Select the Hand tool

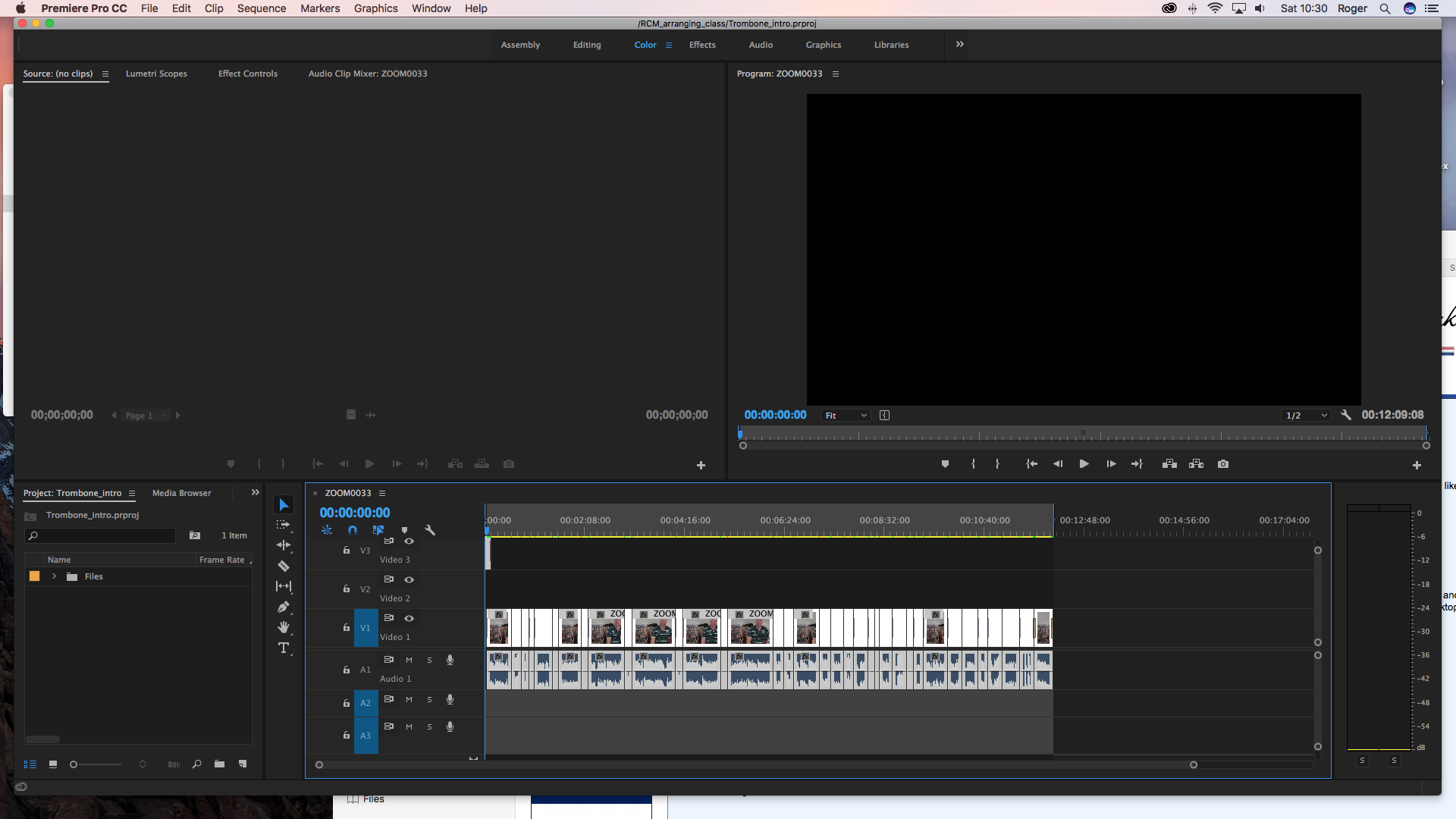(284, 627)
